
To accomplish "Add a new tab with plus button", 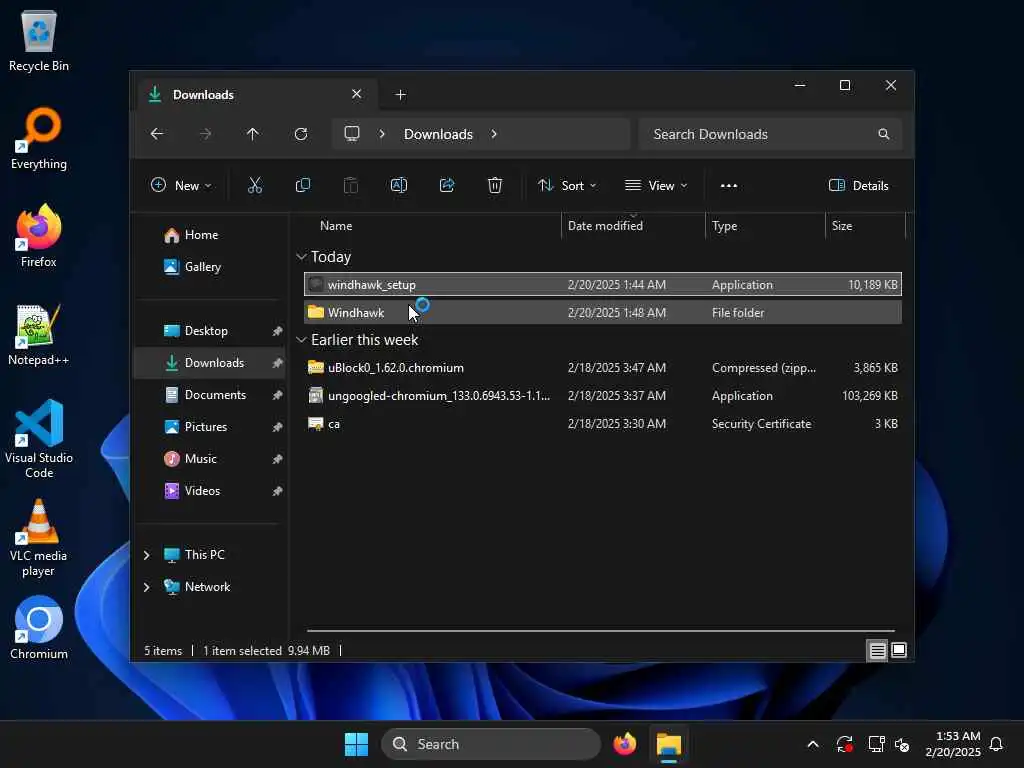I will [x=400, y=95].
